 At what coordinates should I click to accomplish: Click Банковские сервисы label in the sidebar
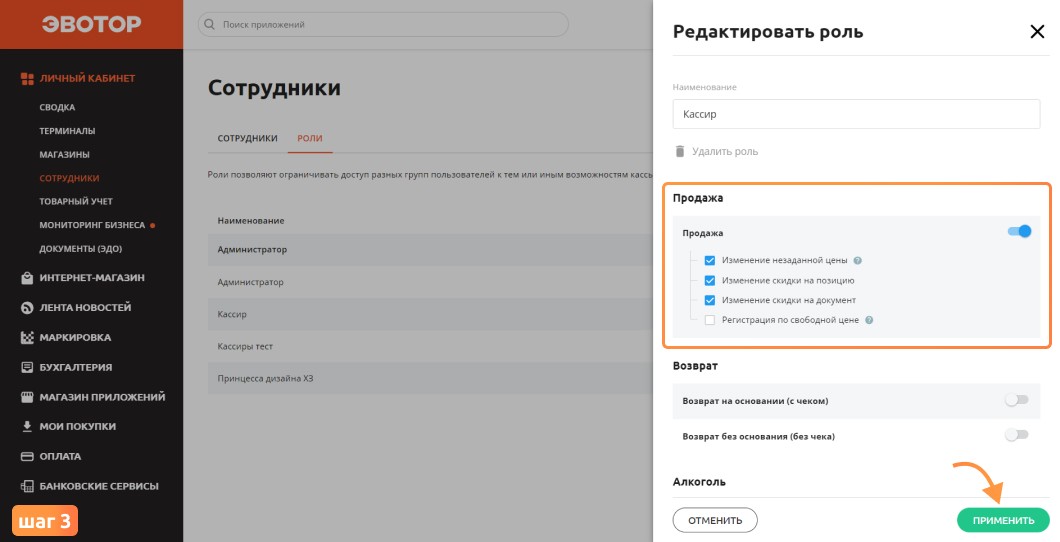(x=99, y=486)
